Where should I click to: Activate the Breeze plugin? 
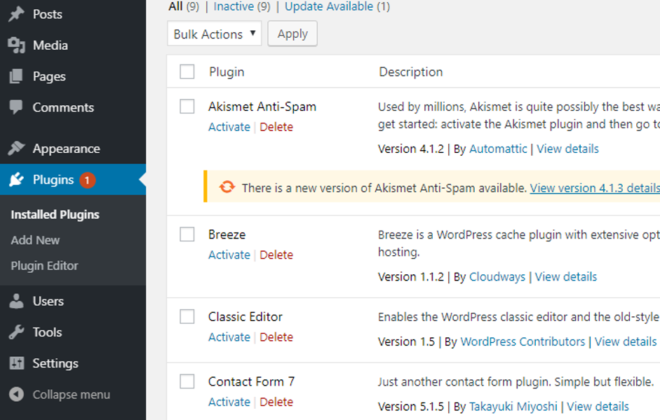pyautogui.click(x=229, y=255)
